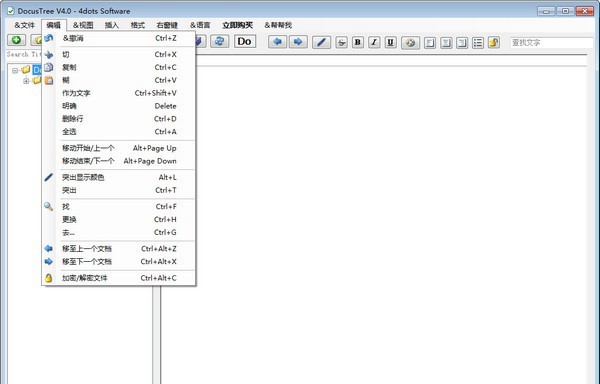600x384 pixels.
Task: Align text left using toolbar icon
Action: pyautogui.click(x=430, y=42)
